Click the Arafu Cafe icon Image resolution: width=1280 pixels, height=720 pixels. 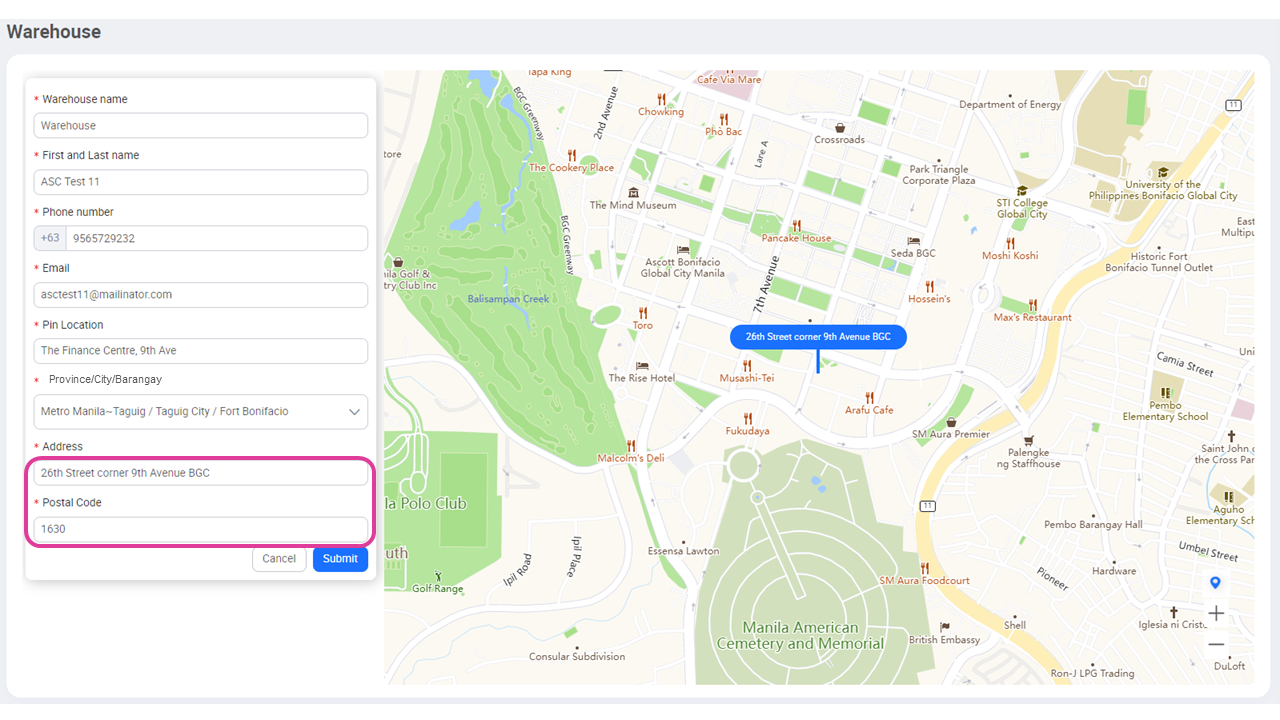(869, 398)
